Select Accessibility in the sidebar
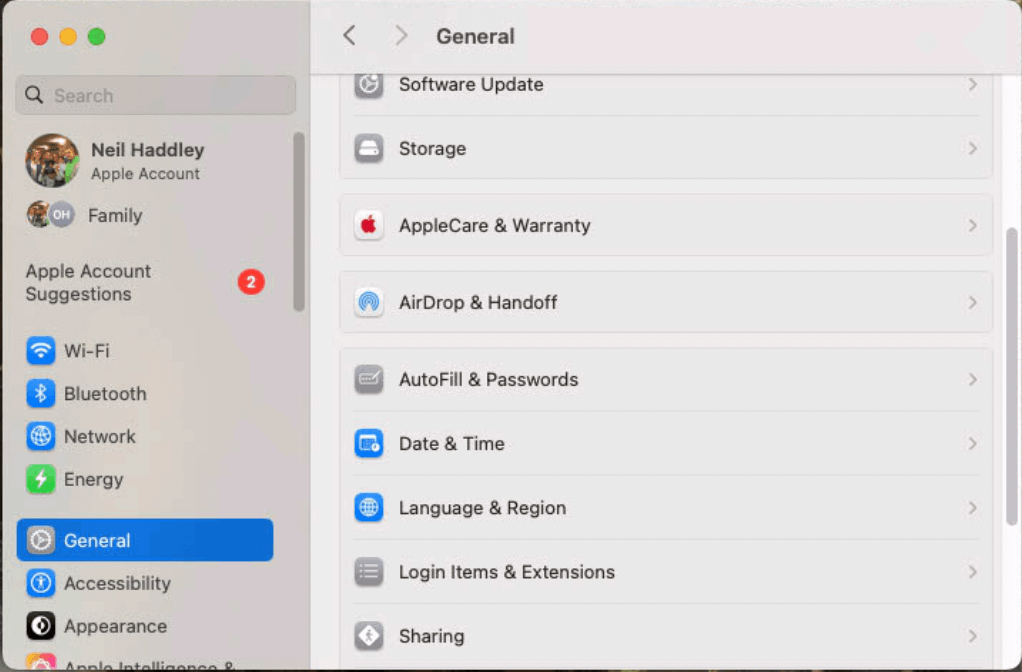This screenshot has height=672, width=1022. 145,583
